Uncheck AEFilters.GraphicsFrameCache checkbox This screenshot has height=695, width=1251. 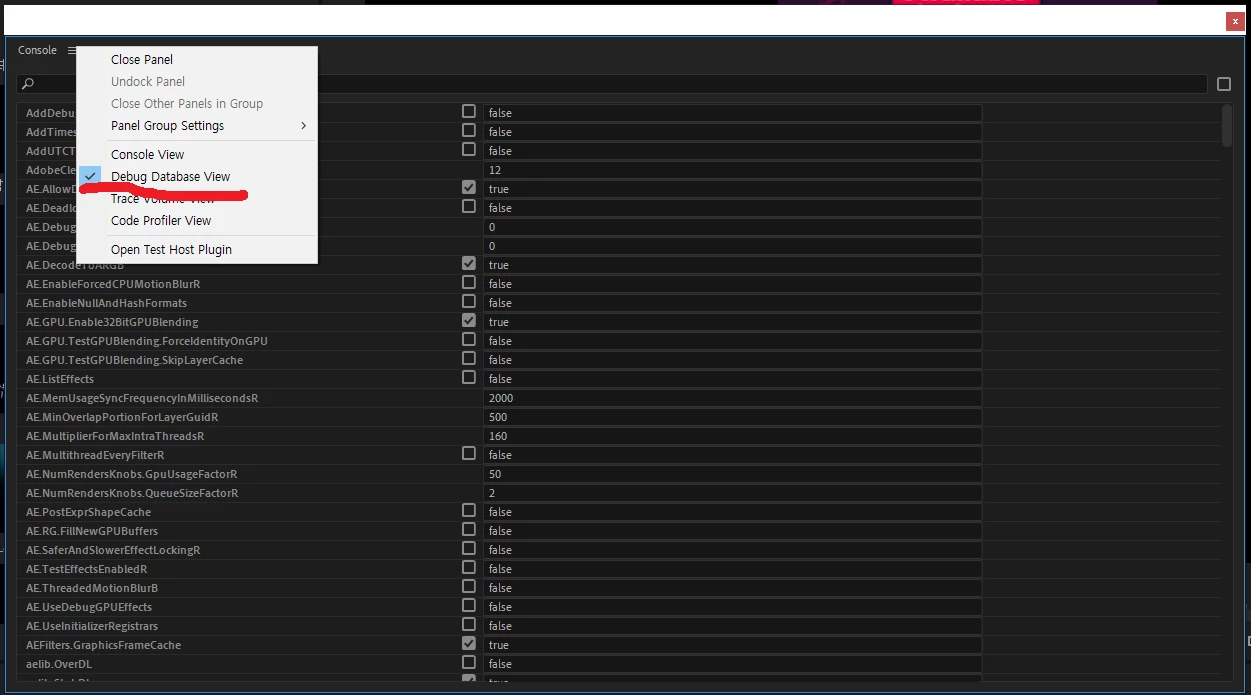click(x=469, y=643)
